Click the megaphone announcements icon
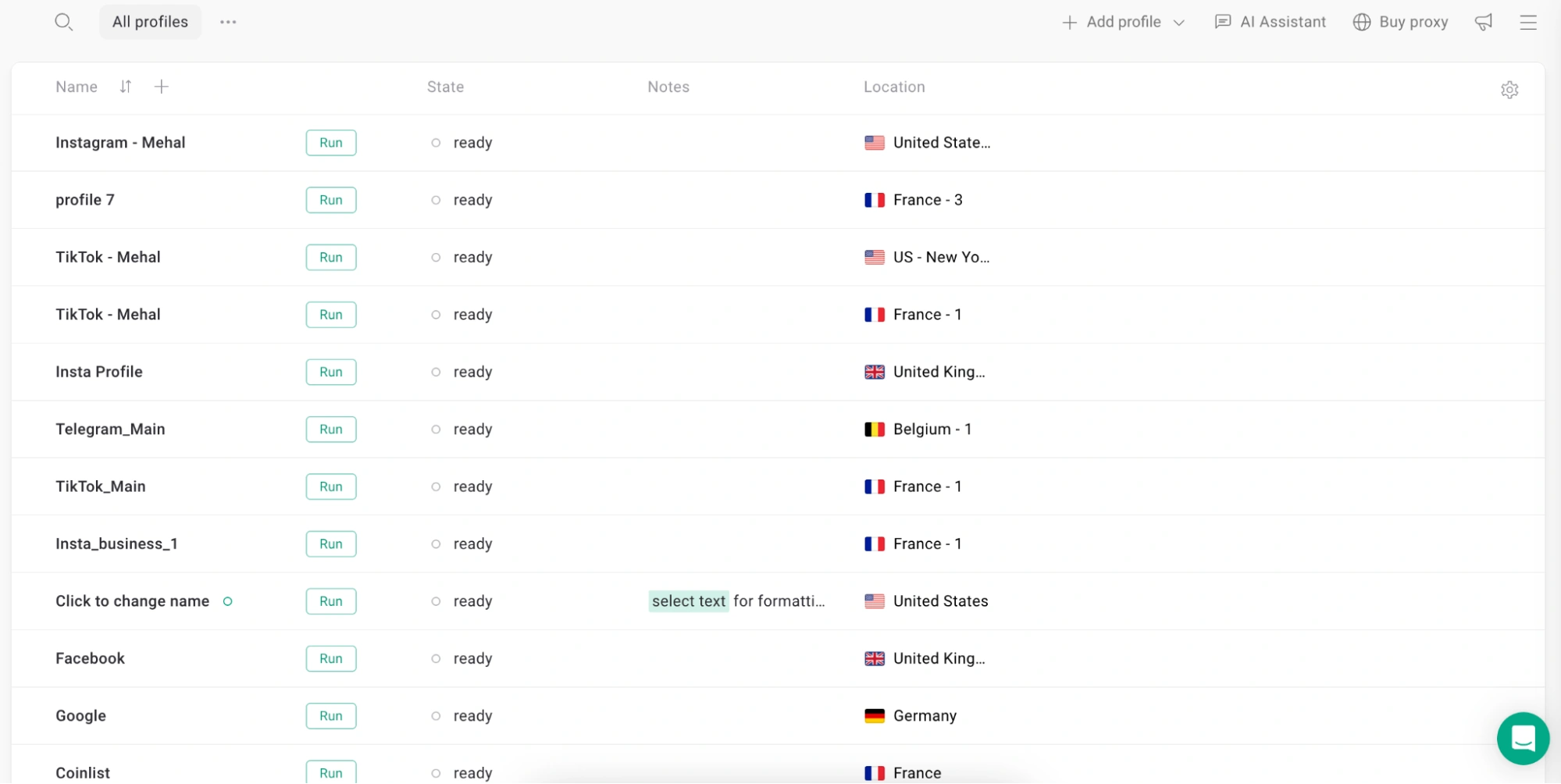1561x784 pixels. point(1483,22)
